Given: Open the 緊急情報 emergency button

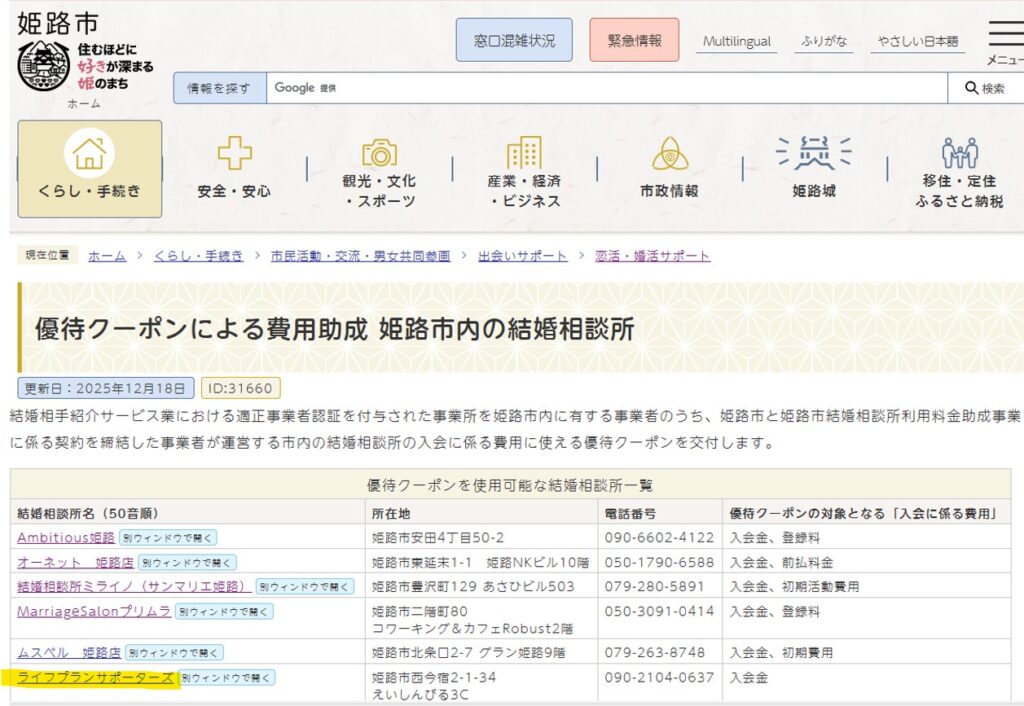Looking at the screenshot, I should point(634,41).
